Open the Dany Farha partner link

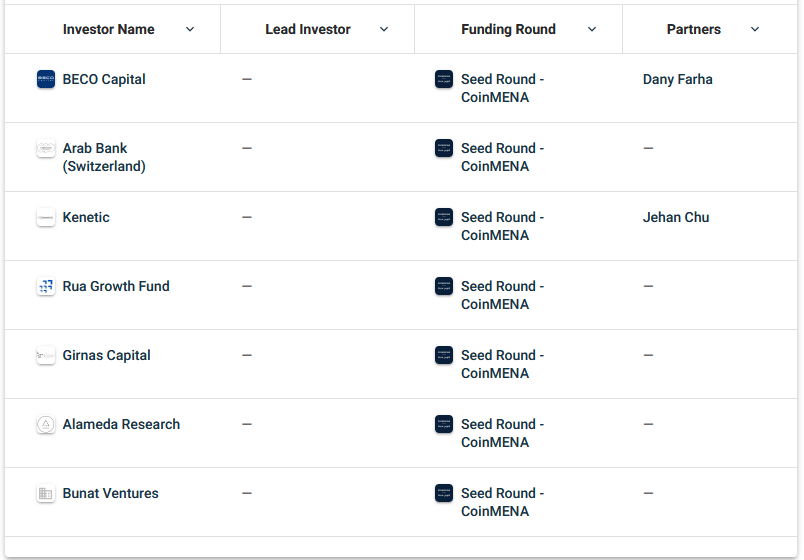677,79
